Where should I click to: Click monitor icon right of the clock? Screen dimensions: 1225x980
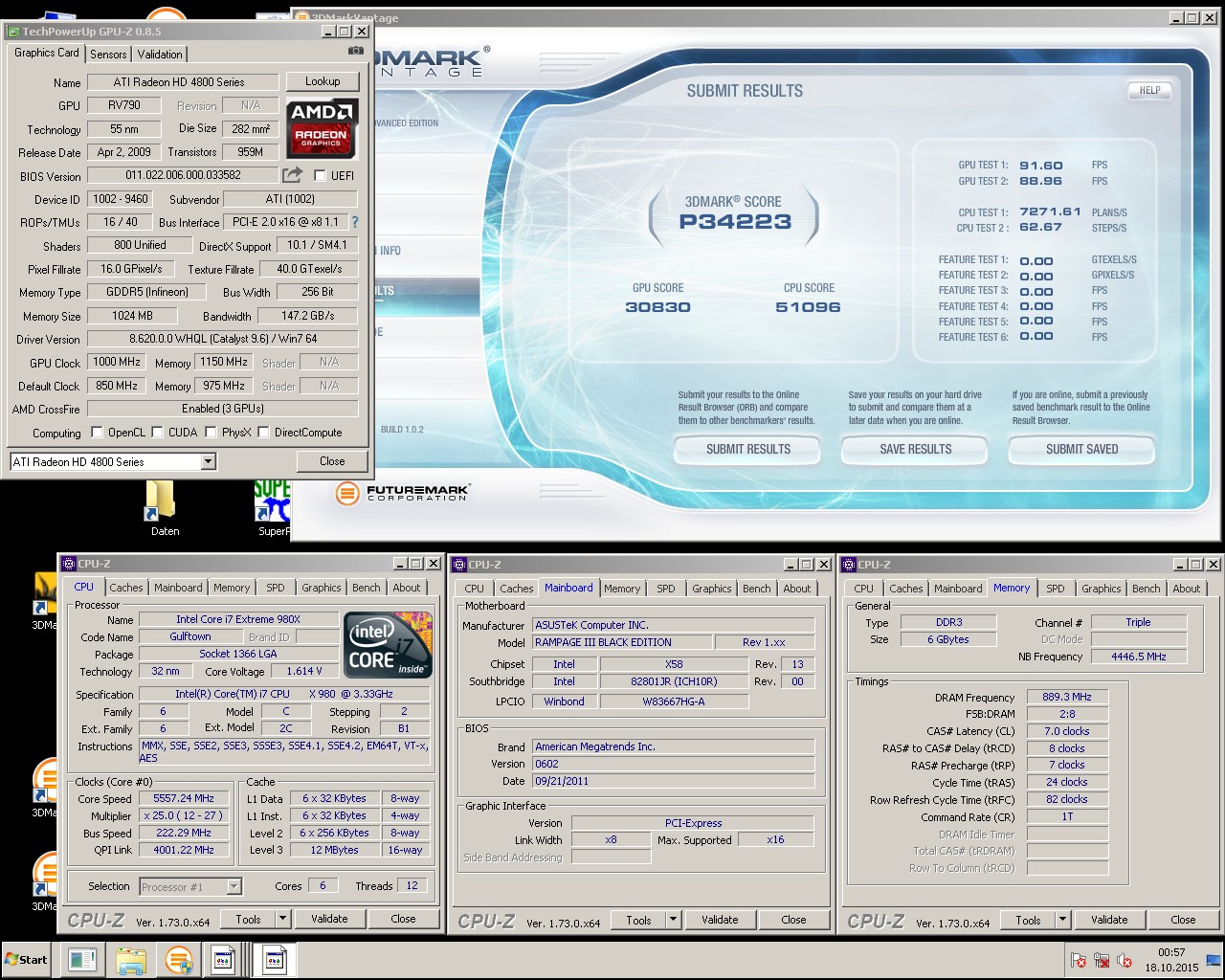(1214, 960)
